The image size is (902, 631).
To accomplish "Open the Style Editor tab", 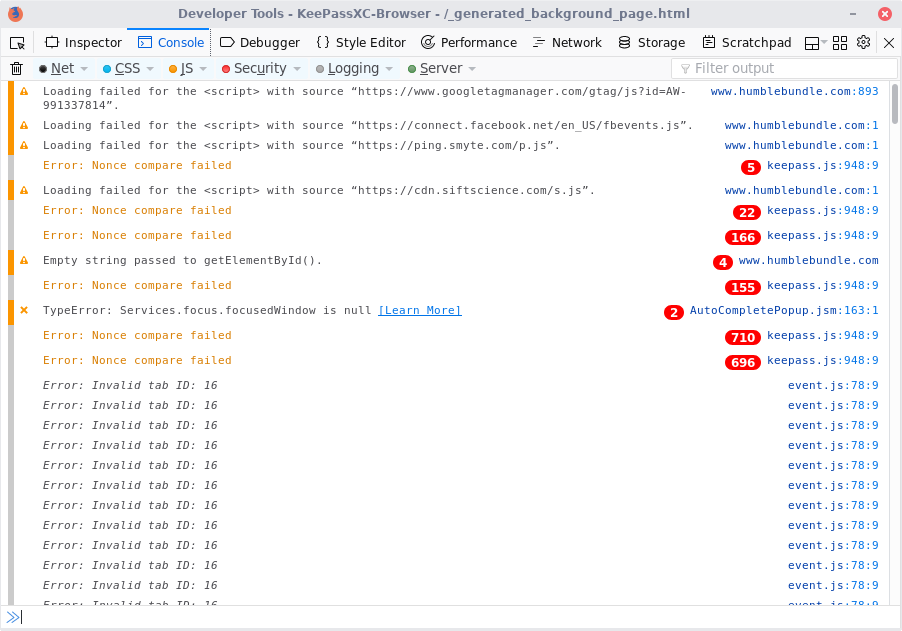I will 361,43.
